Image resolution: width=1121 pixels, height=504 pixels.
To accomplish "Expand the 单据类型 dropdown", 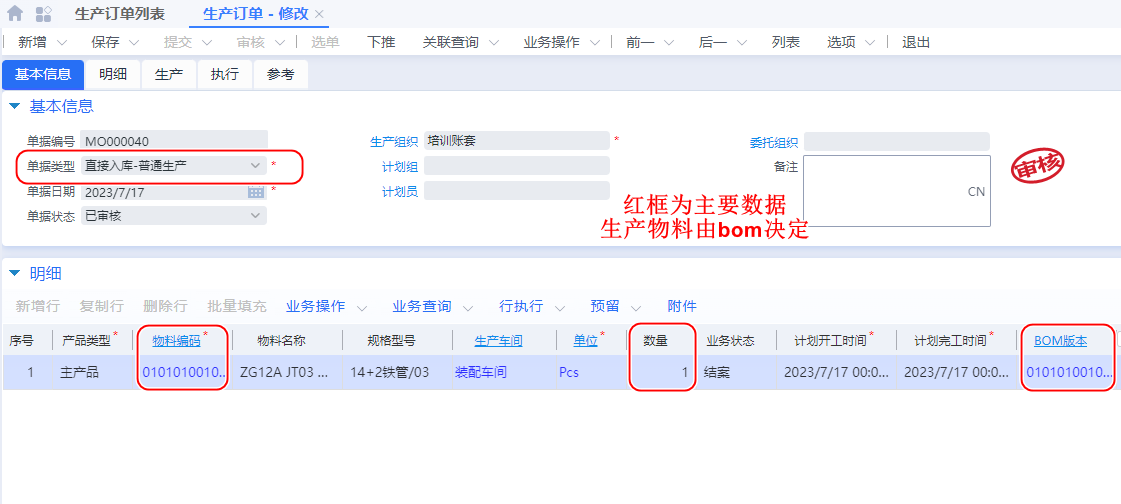I will point(255,166).
